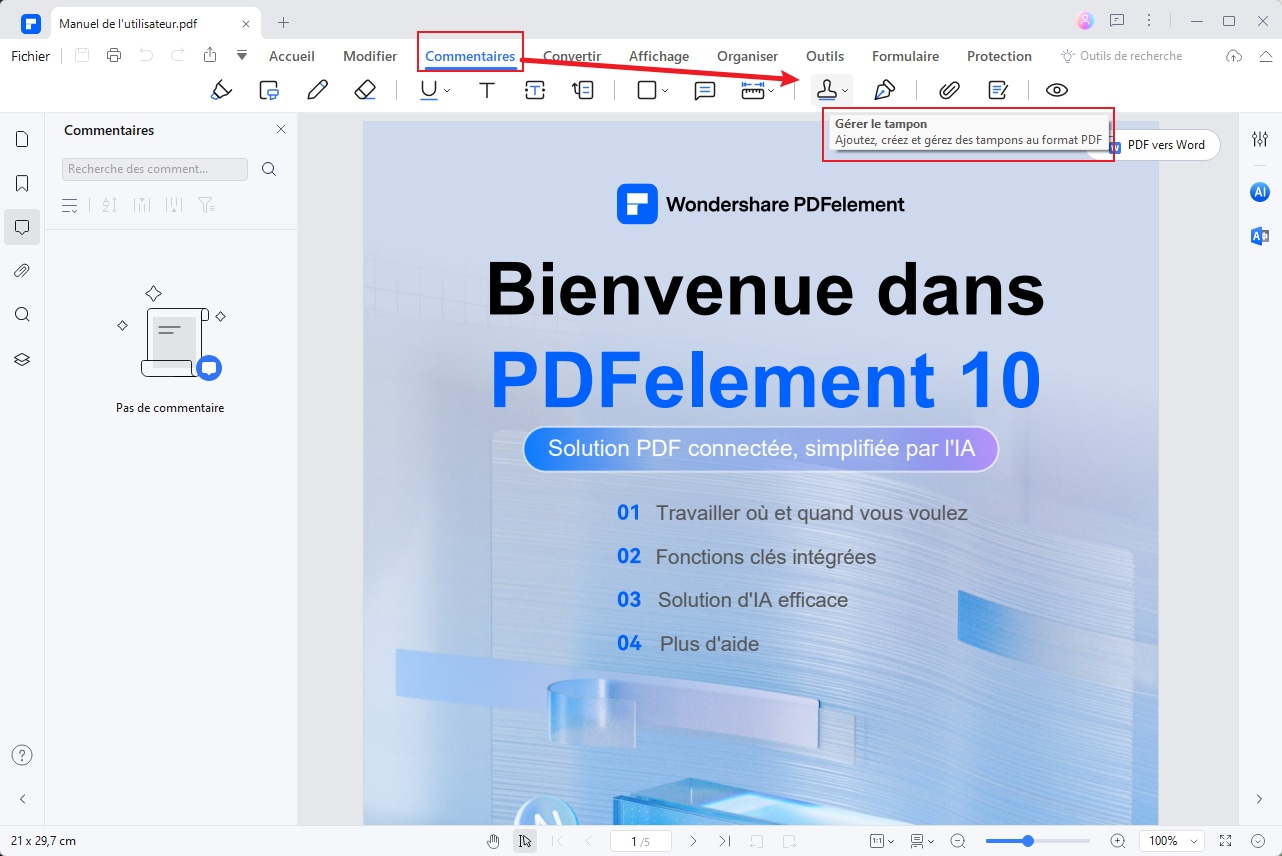Click the Recherche des commentaires search field

coord(155,169)
